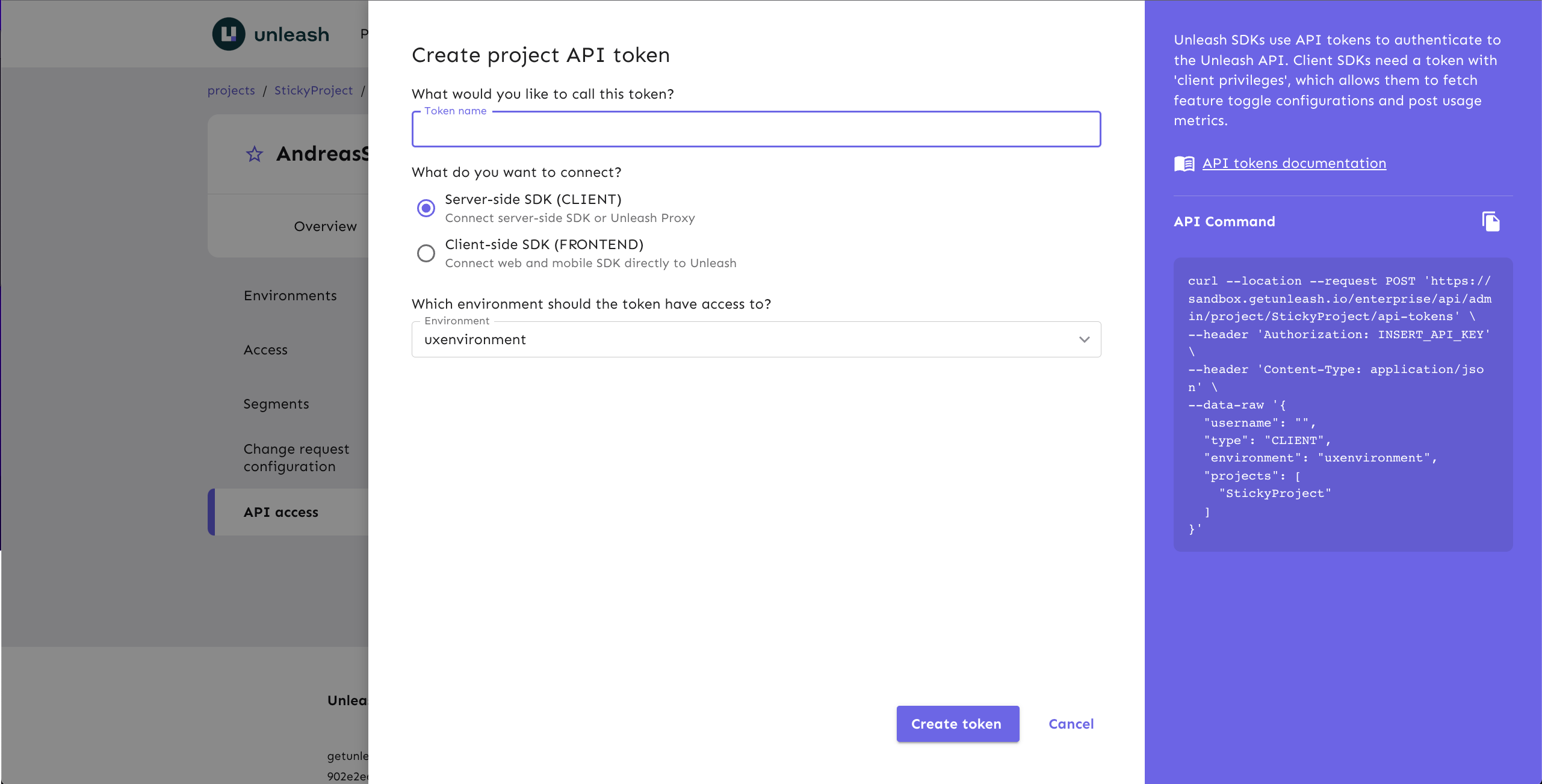This screenshot has height=784, width=1542.
Task: Click the Overview sidebar tab
Action: 325,226
